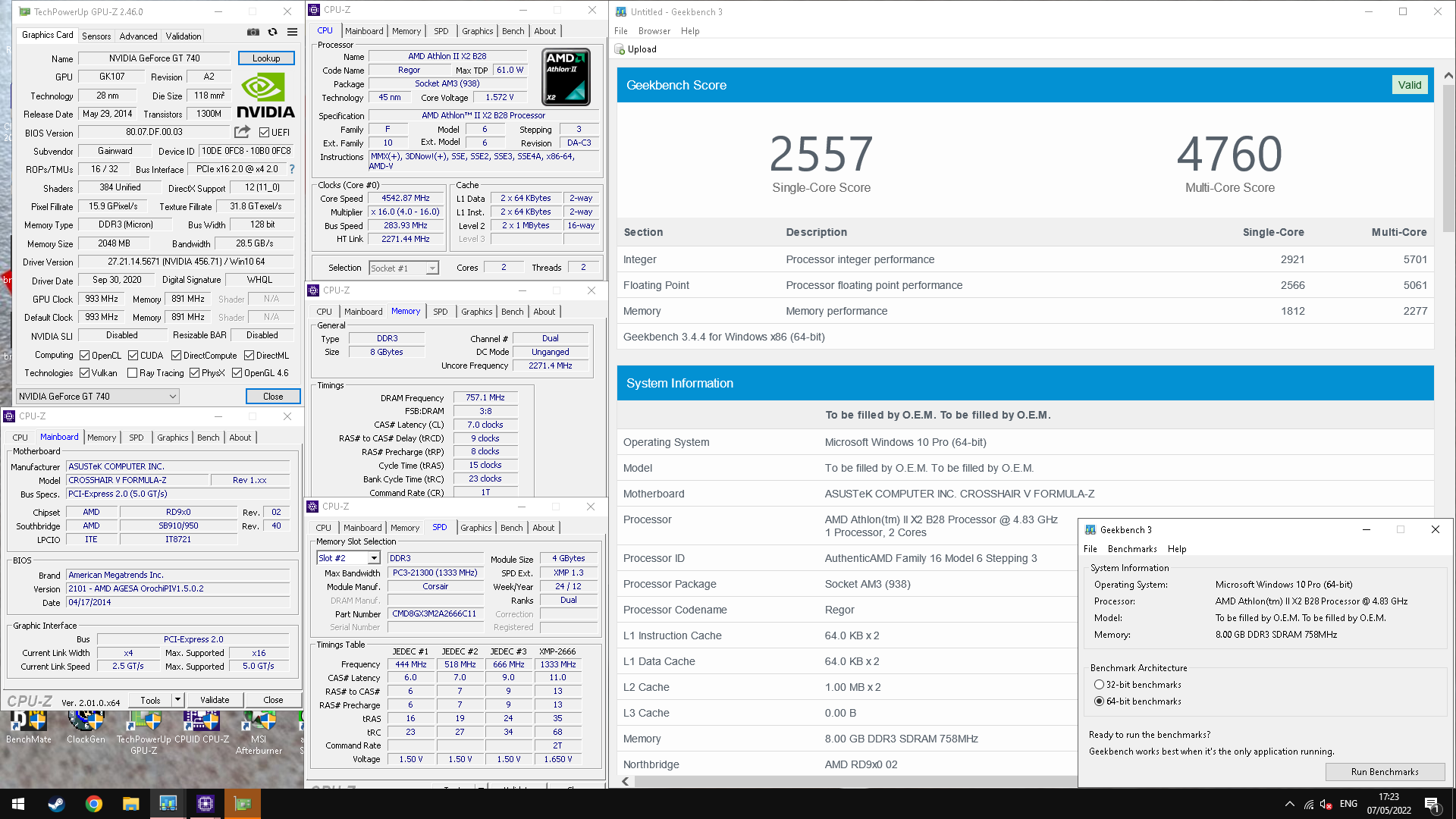Click the GPU Name field NVIDIA GeForce GT 740
Viewport: 1456px width, 819px height.
point(155,58)
